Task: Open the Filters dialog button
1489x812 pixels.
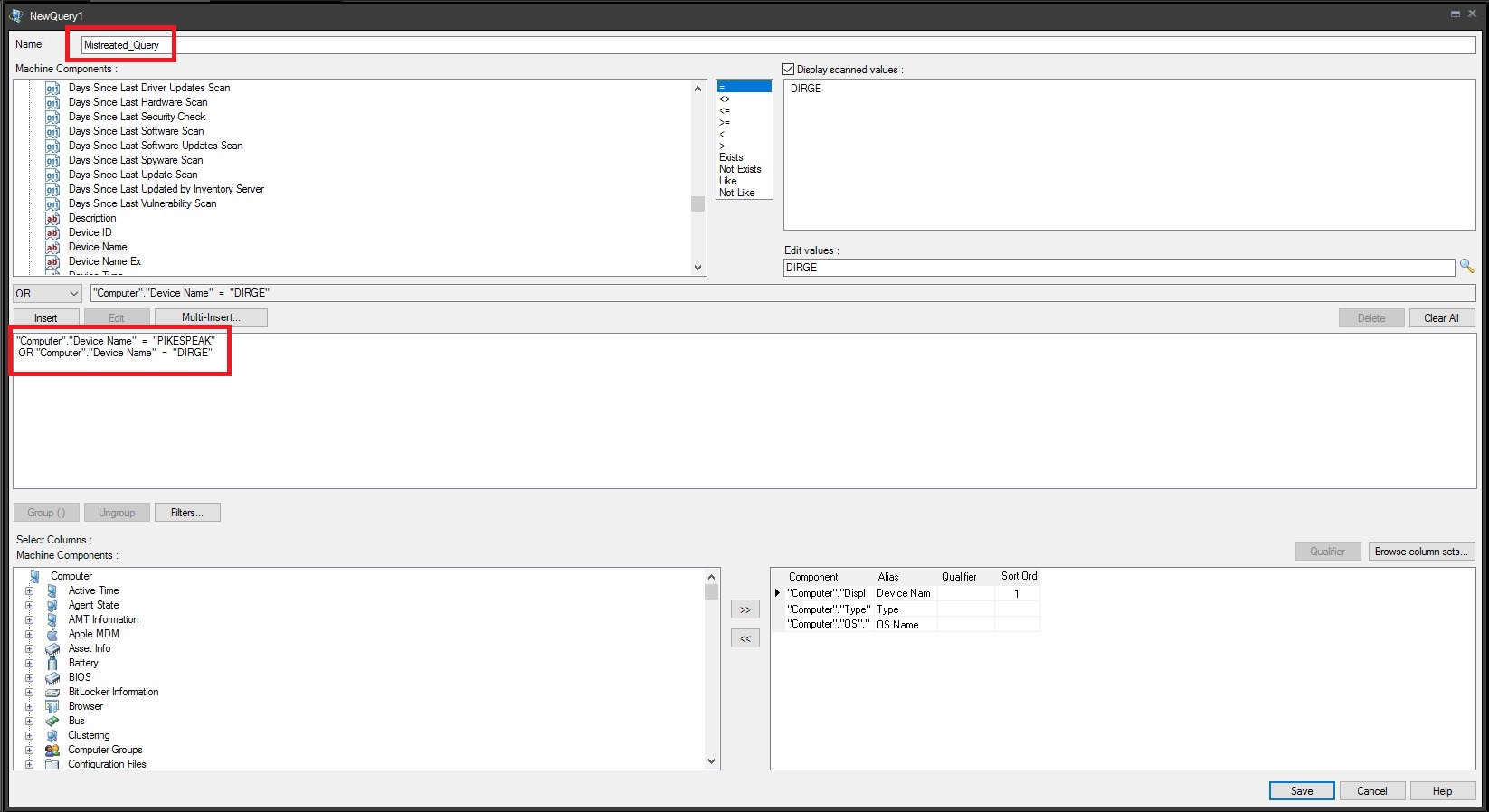Action: coord(187,513)
